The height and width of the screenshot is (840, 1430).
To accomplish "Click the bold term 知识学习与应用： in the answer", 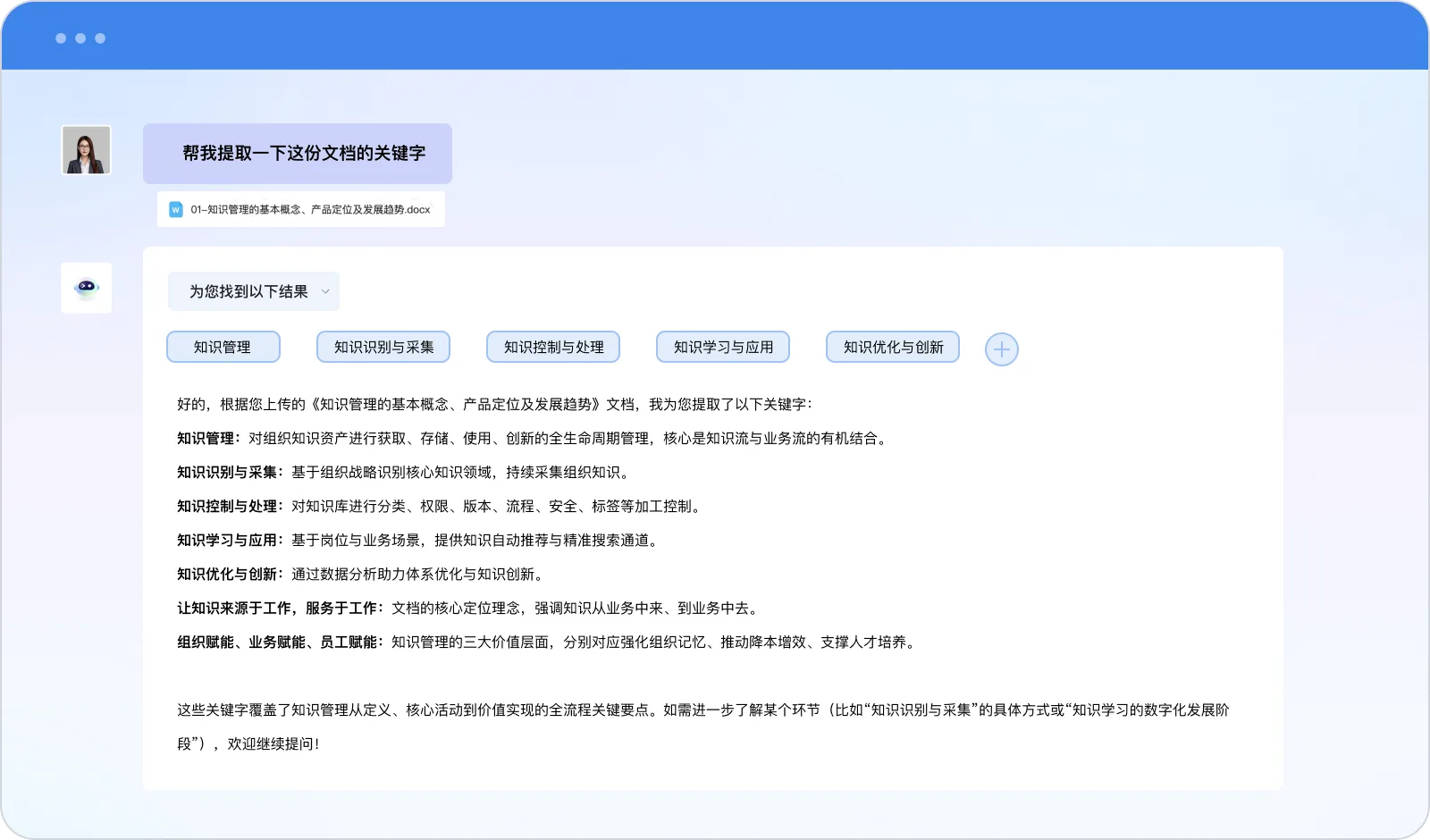I will point(231,540).
